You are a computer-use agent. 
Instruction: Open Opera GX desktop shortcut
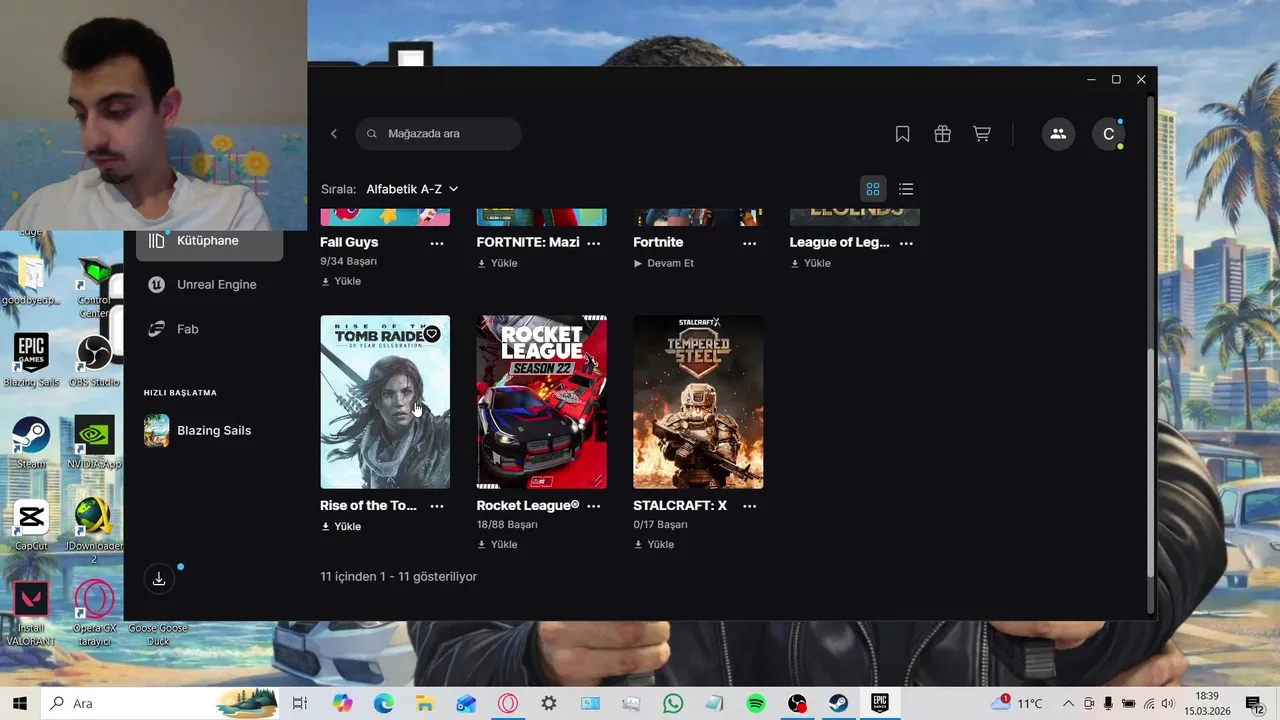[x=95, y=612]
